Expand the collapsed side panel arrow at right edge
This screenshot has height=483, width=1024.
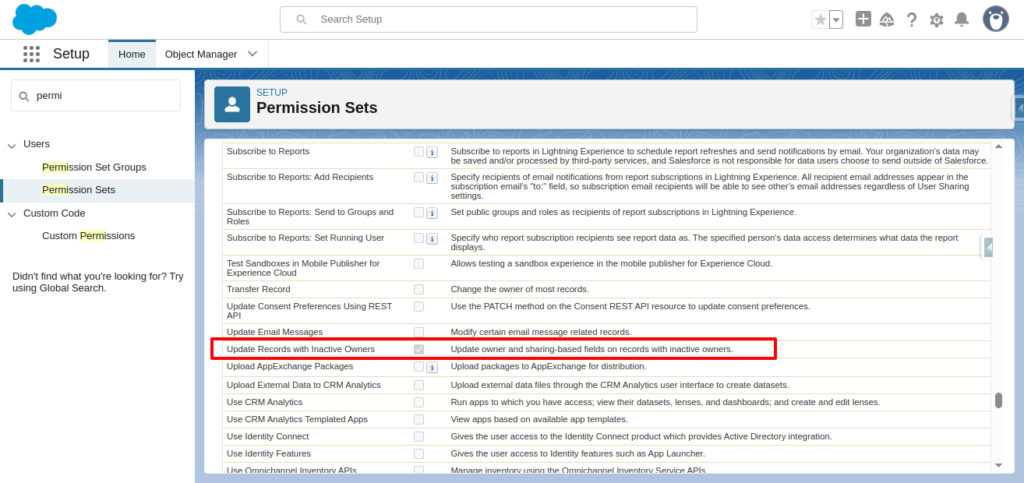[x=987, y=247]
